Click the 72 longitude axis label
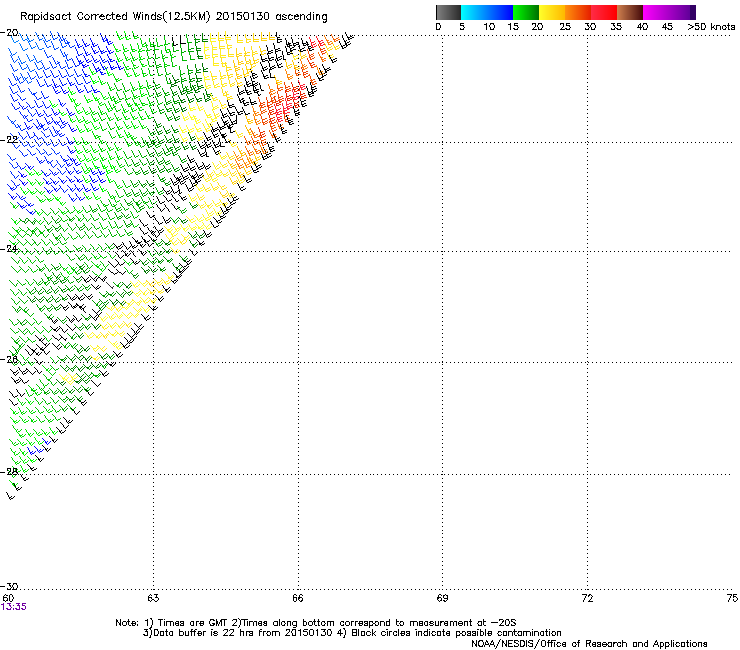 pos(587,598)
